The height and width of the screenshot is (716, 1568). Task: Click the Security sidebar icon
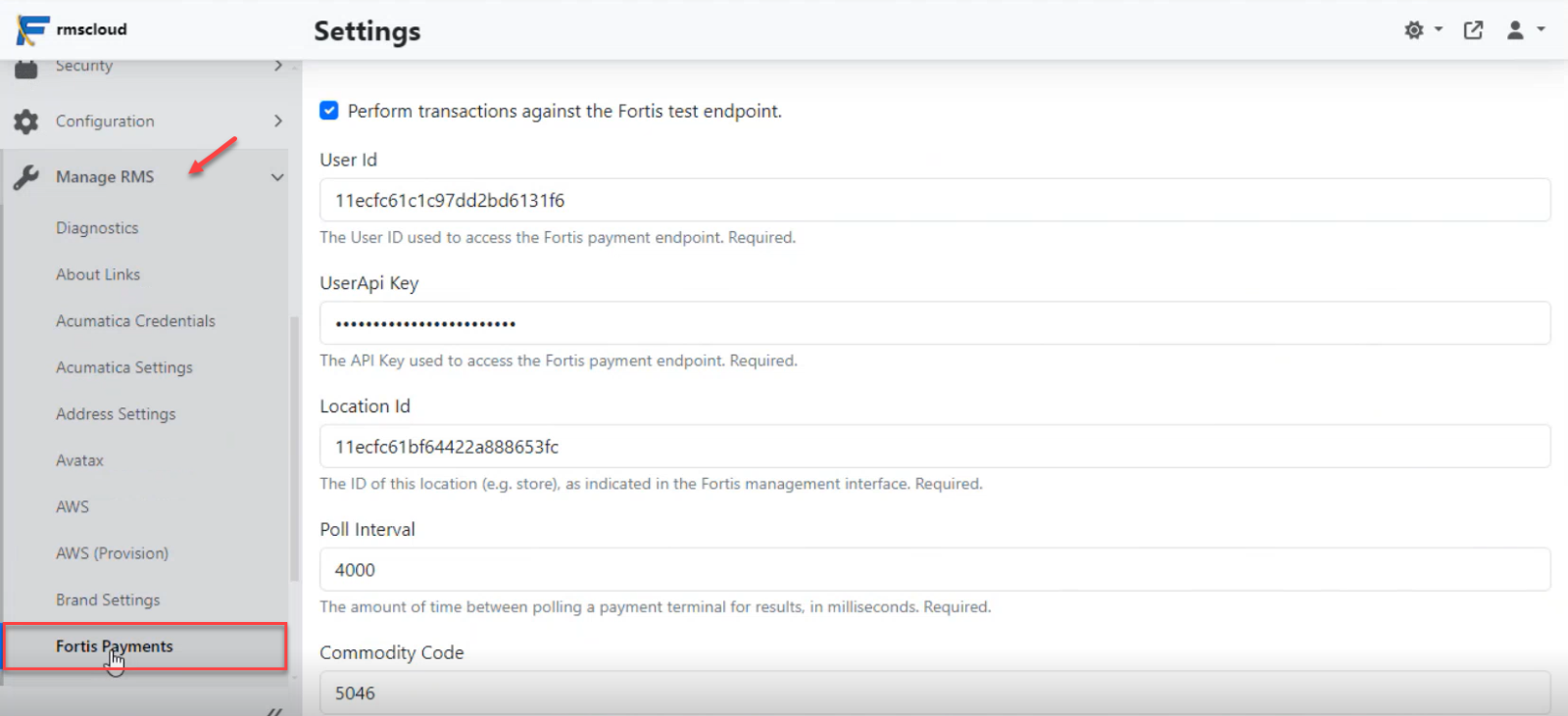pos(26,69)
